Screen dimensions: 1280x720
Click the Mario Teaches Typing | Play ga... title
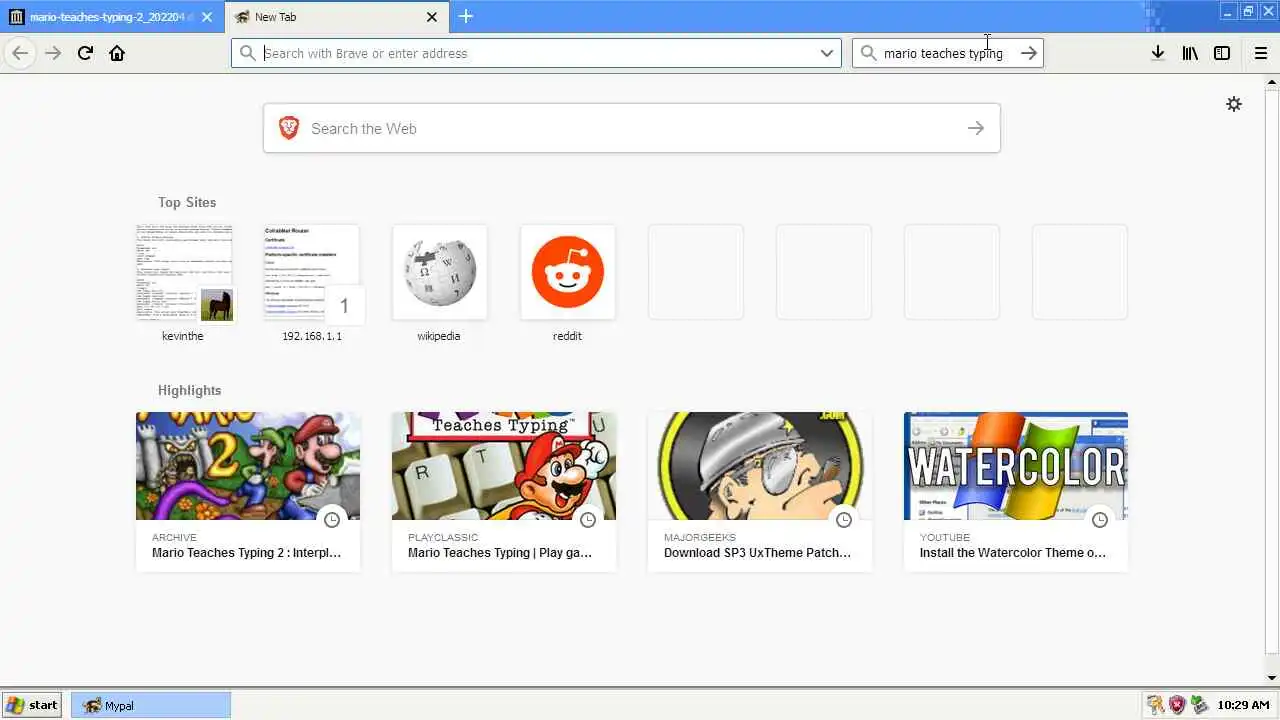tap(500, 552)
